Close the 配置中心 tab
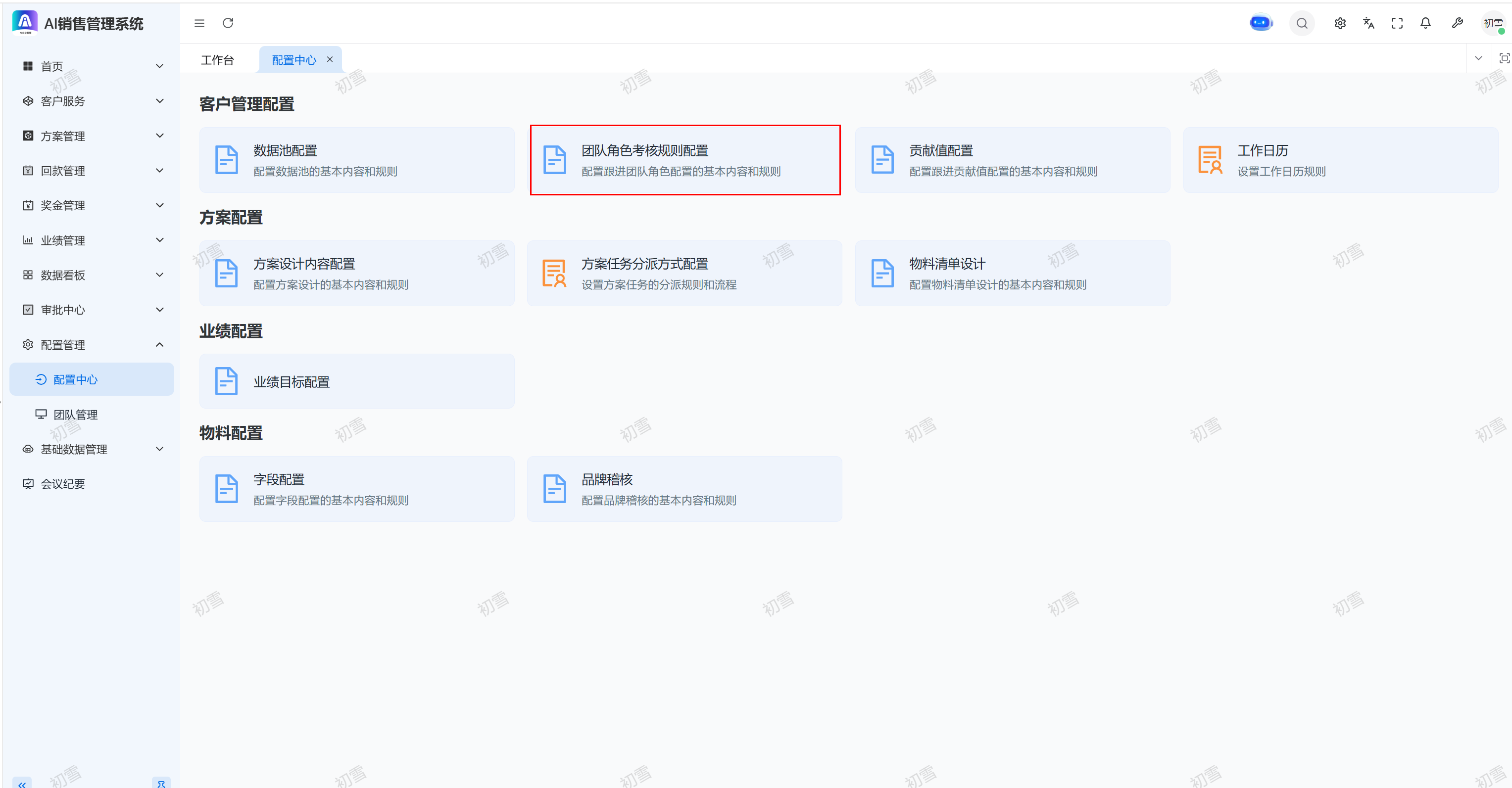The image size is (1512, 788). [x=330, y=59]
